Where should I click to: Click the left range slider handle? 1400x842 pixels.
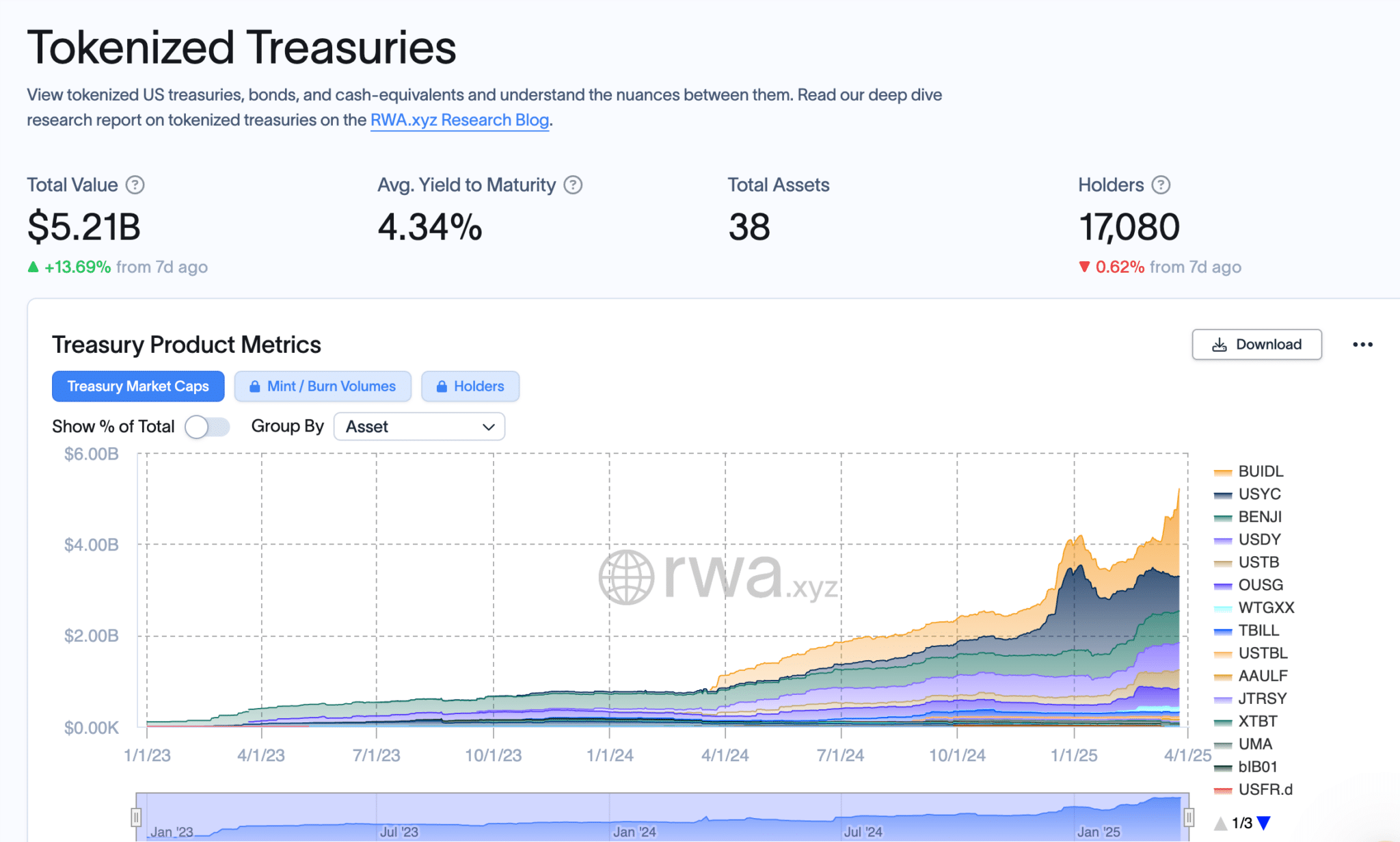click(x=136, y=817)
